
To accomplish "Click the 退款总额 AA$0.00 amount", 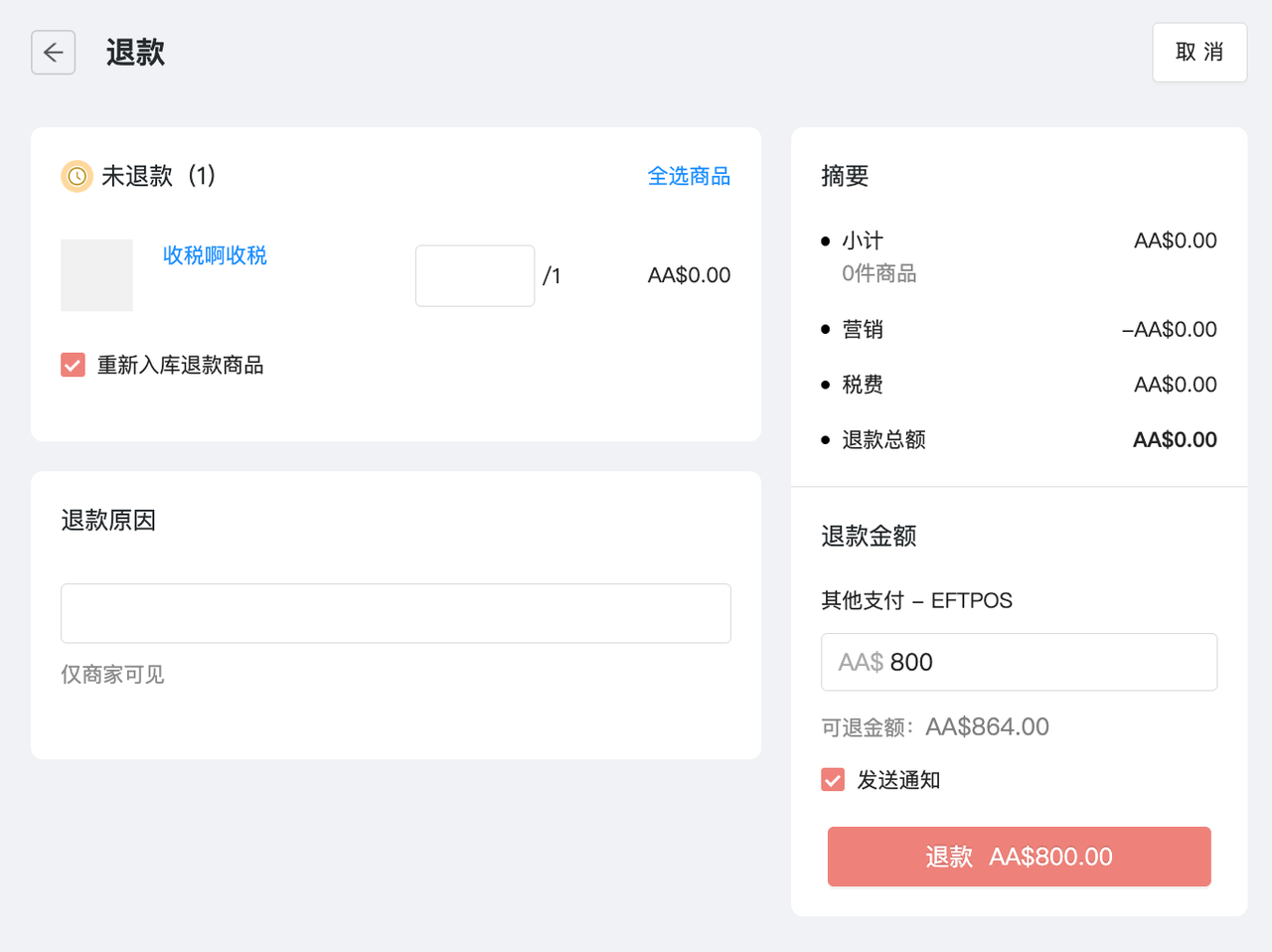I will pos(1175,439).
